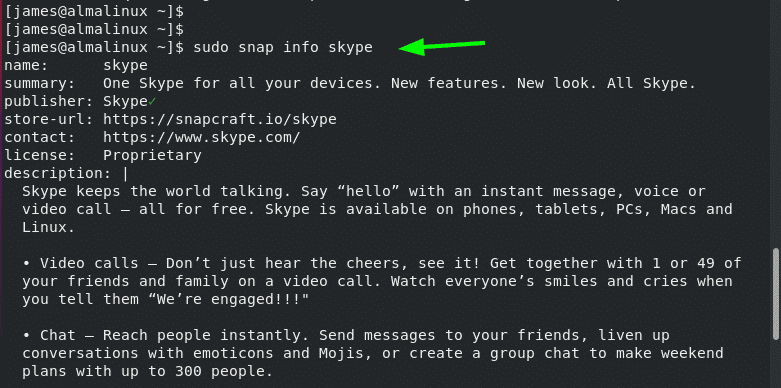This screenshot has width=781, height=388.
Task: Click the 'Proprietary' license value
Action: coord(152,155)
